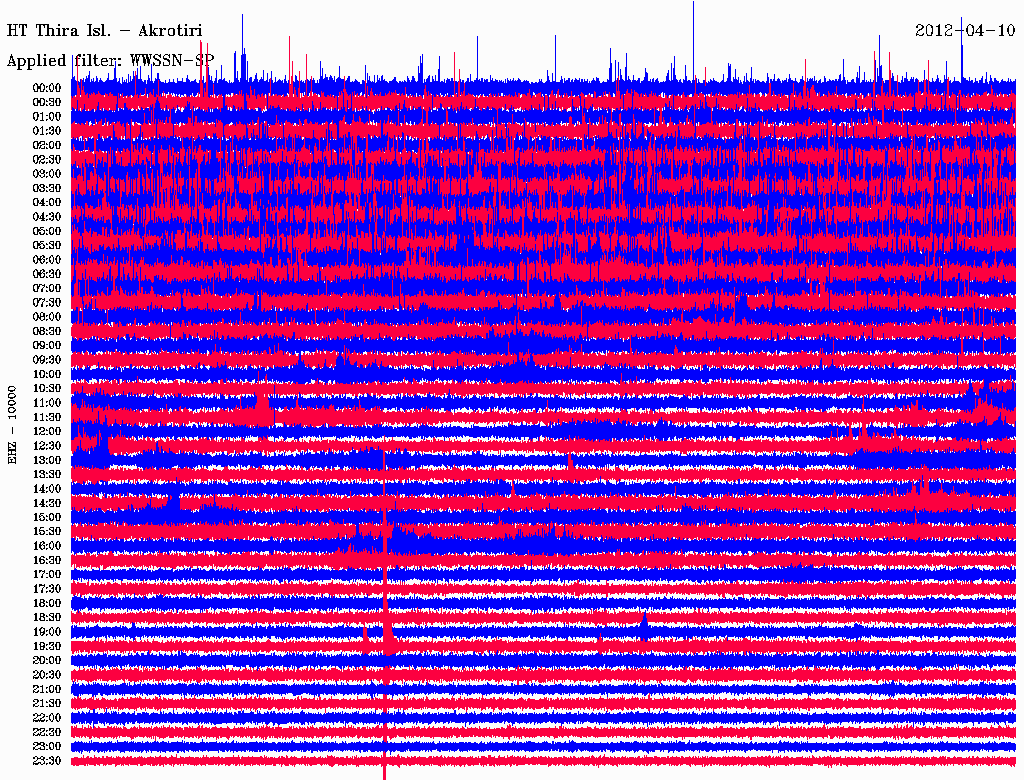
Task: Select the 06:30 time label
Action: 47,274
